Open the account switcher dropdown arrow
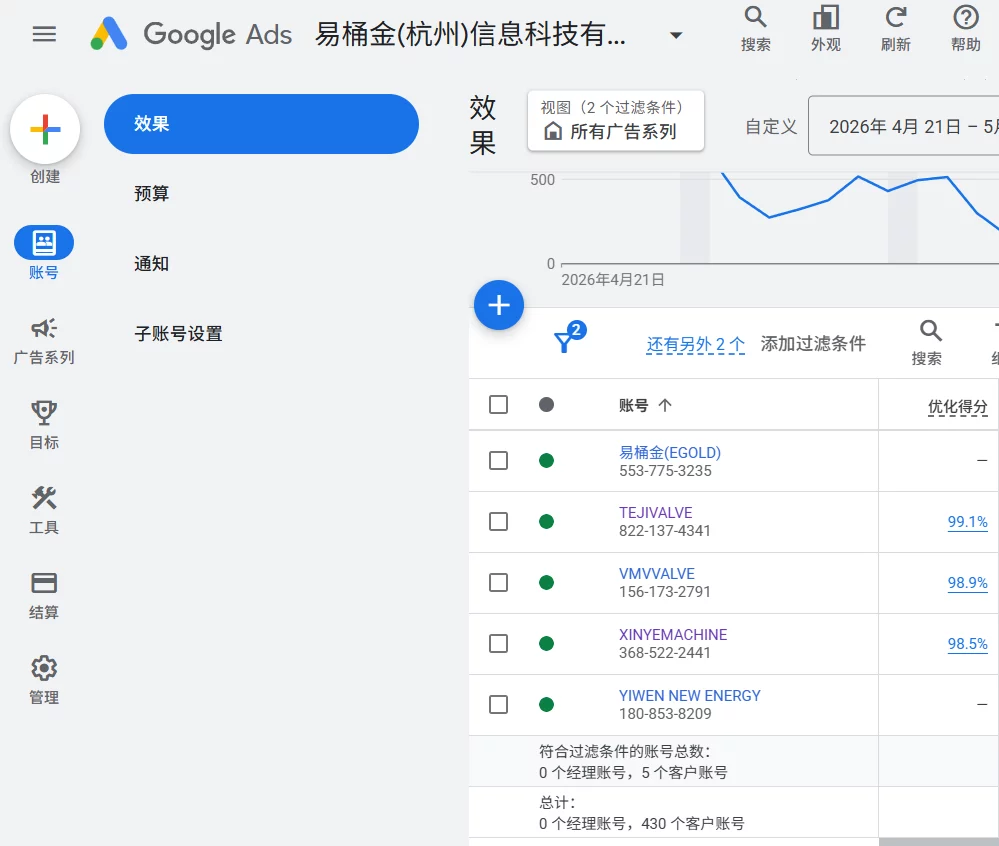This screenshot has height=846, width=999. pyautogui.click(x=676, y=35)
